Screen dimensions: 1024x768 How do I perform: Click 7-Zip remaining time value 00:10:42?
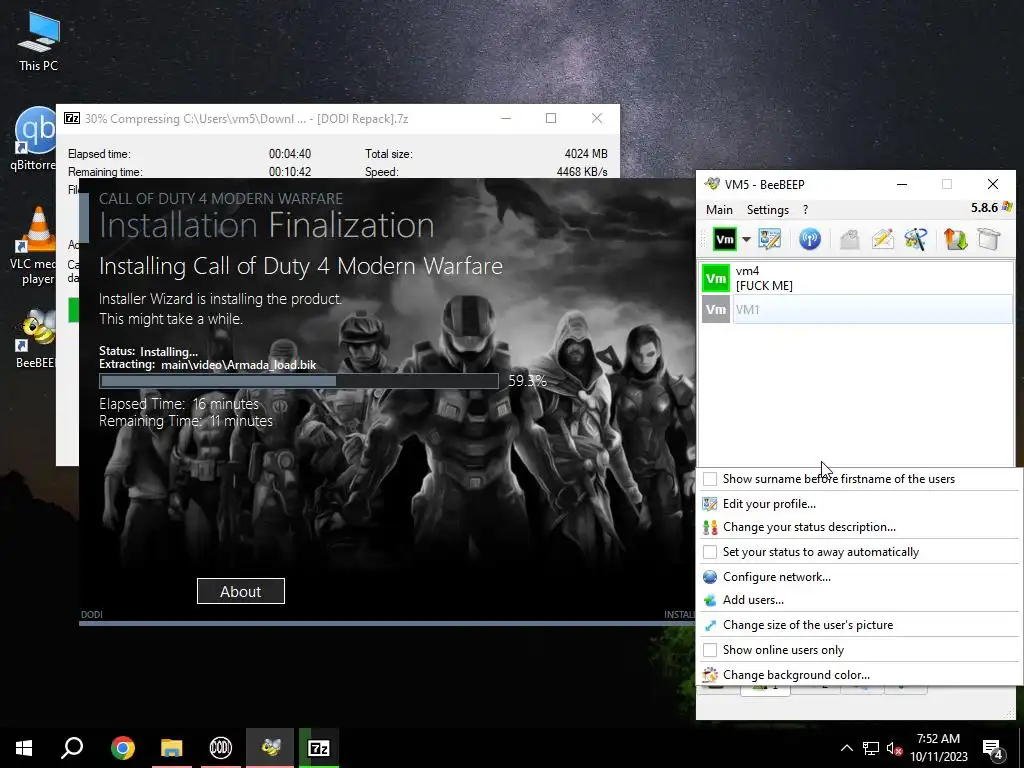290,172
